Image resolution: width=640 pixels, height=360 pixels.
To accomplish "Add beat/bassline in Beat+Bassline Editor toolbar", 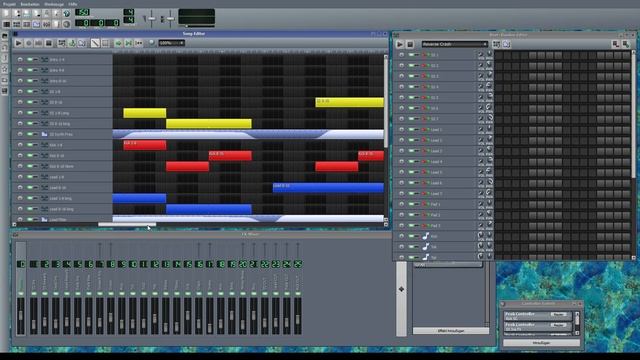I will click(496, 44).
